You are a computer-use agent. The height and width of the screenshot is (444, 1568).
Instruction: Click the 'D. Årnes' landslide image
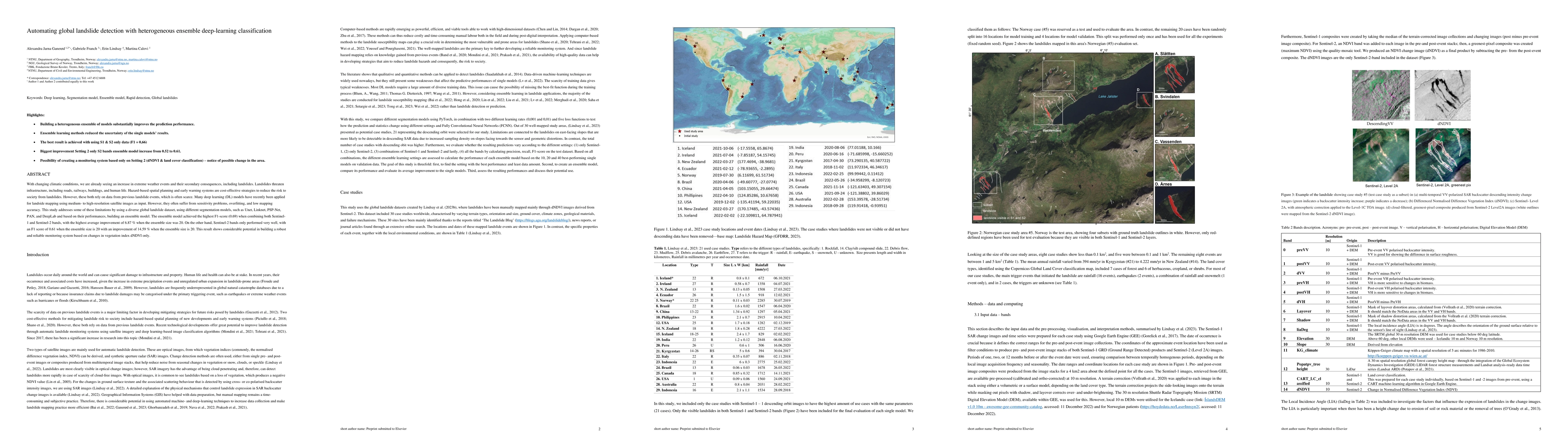coord(1174,205)
